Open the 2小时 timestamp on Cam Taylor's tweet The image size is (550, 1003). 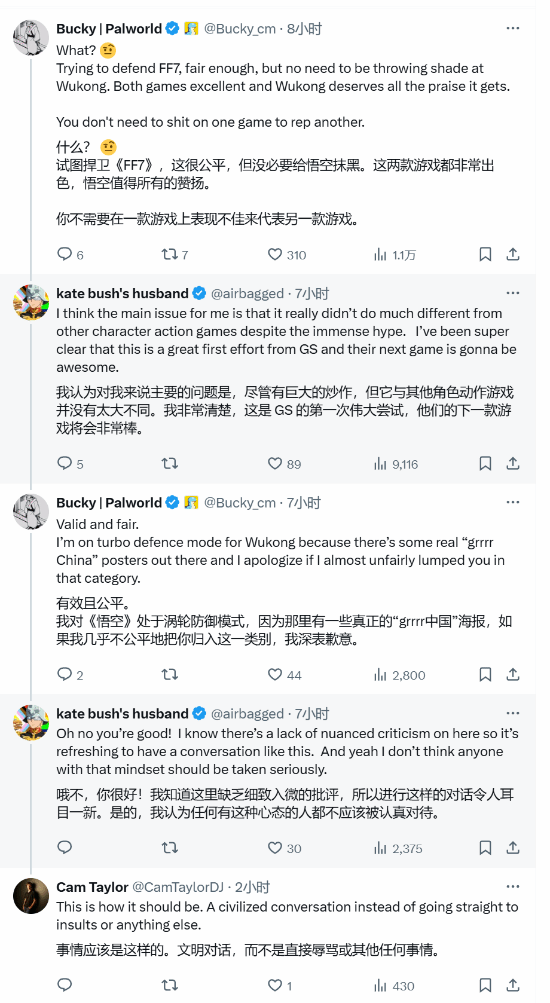tap(252, 887)
